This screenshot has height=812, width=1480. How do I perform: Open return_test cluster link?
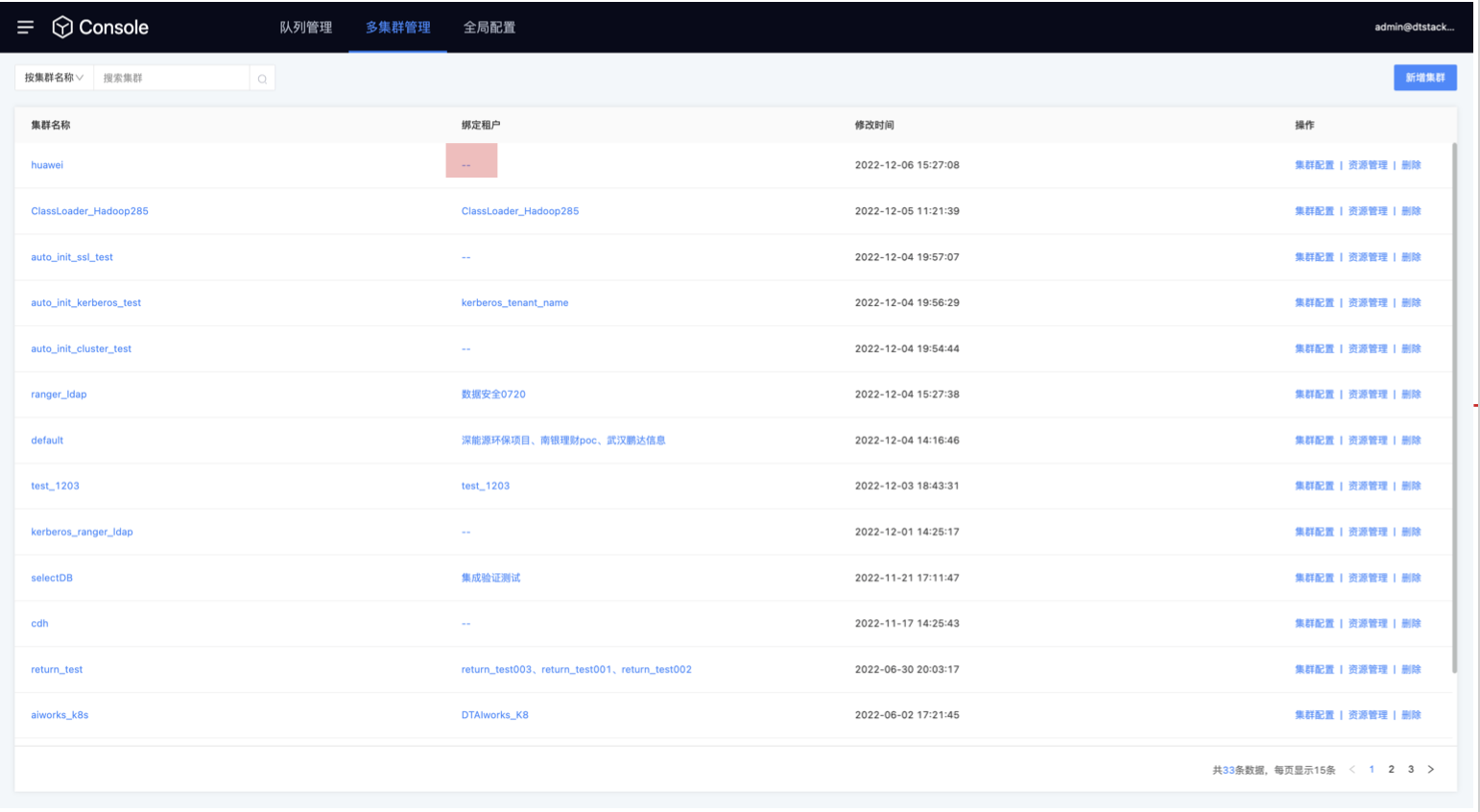57,670
